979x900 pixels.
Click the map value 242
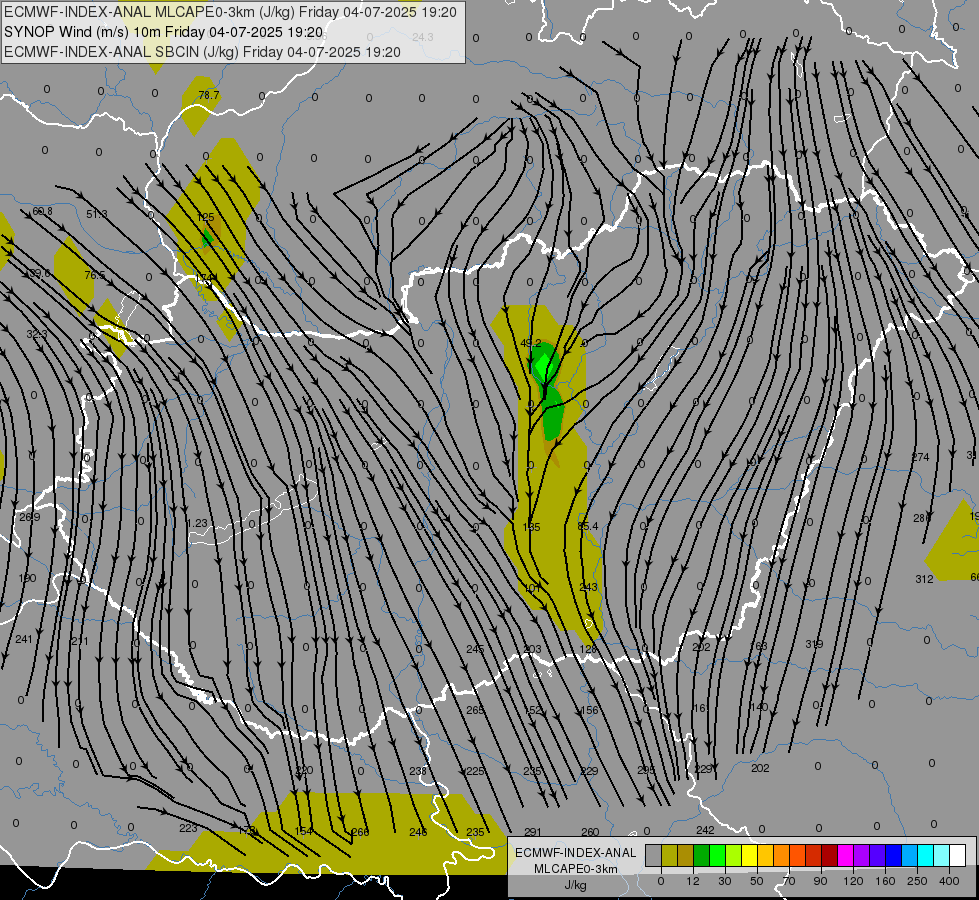[705, 830]
